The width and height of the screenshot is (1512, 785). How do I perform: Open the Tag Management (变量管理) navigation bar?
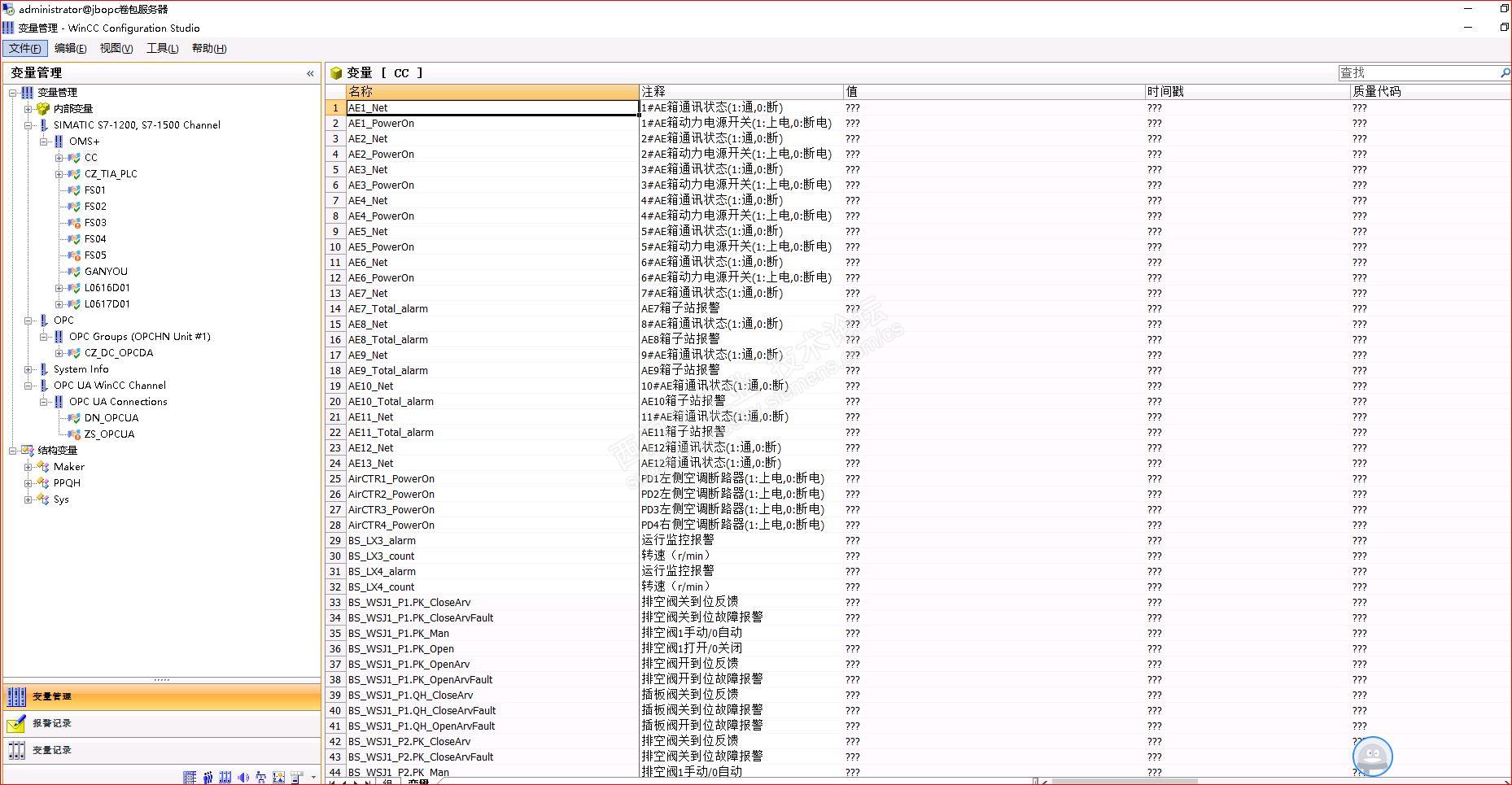(x=162, y=697)
